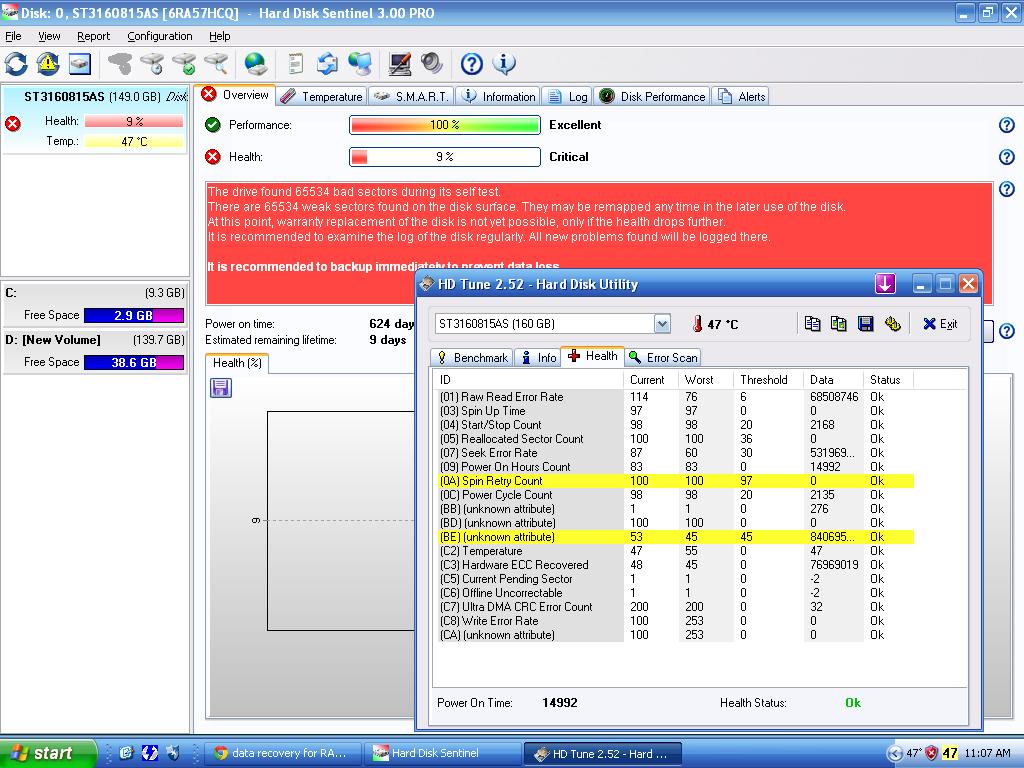Click the C: drive free space bar

point(134,315)
